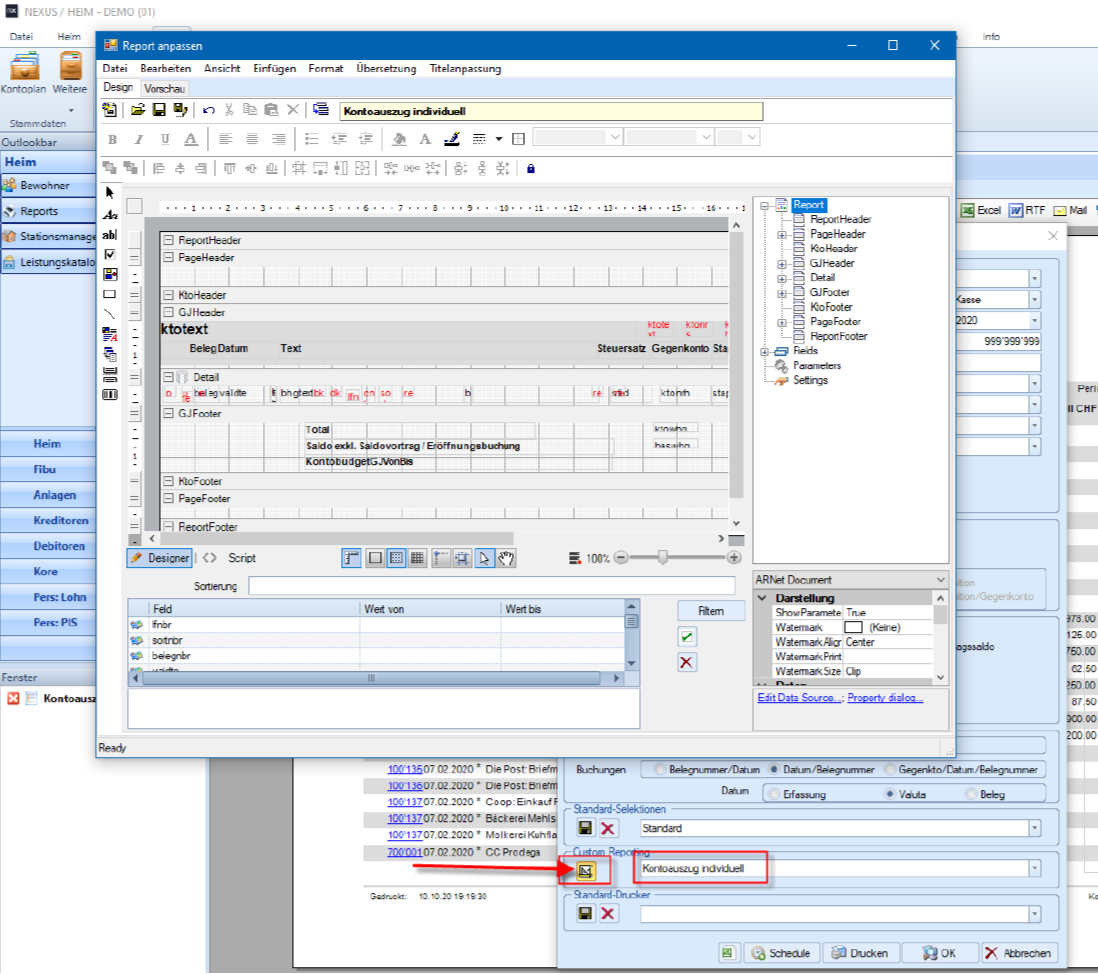Open the Einfügen menu
This screenshot has width=1098, height=974.
click(x=275, y=69)
